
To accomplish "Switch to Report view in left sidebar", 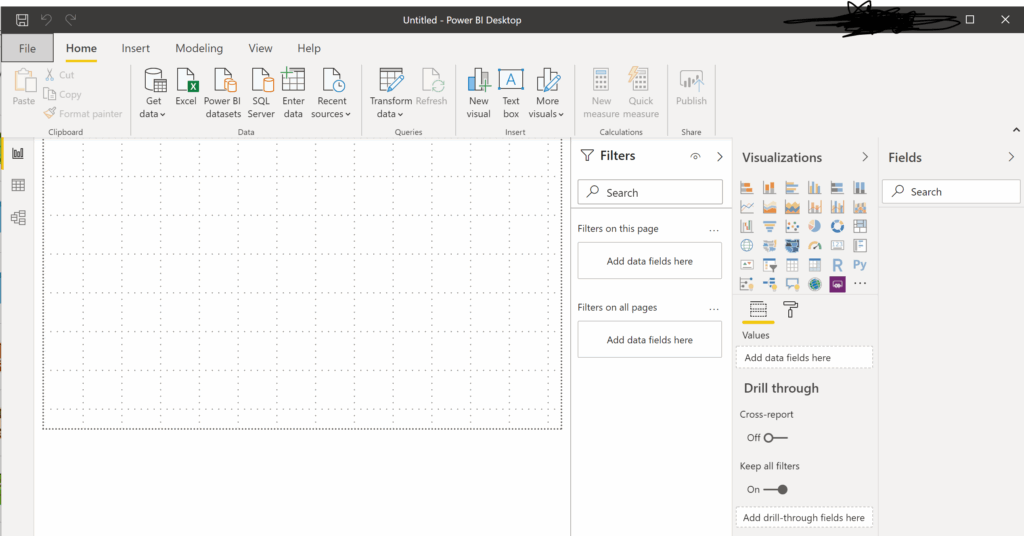I will click(x=18, y=153).
